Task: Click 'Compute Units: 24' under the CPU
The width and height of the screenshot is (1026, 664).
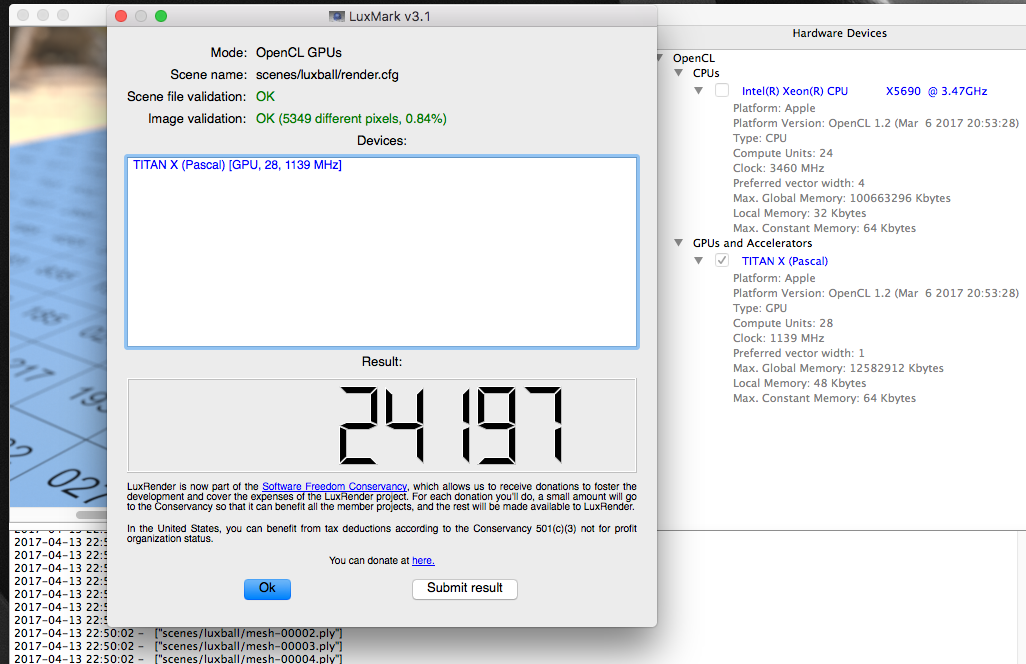Action: click(x=783, y=153)
